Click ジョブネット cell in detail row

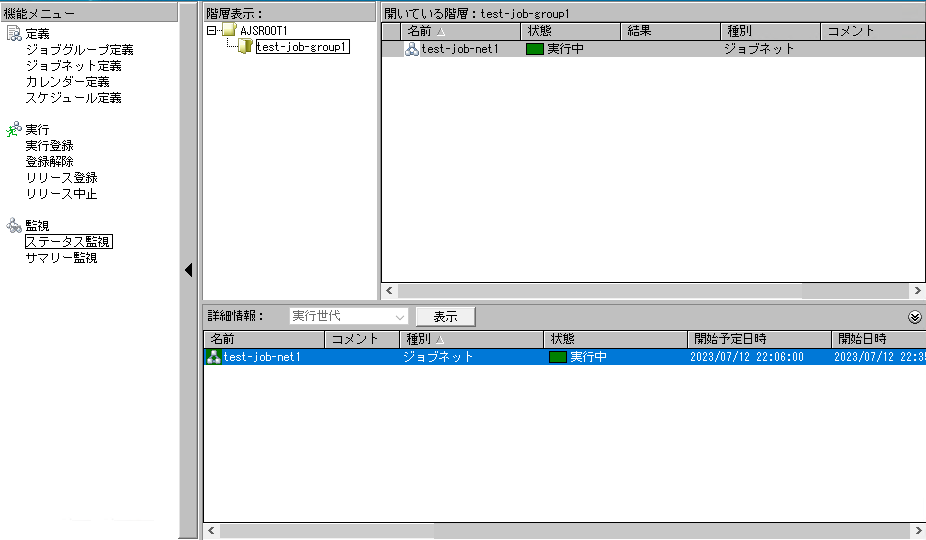point(438,357)
